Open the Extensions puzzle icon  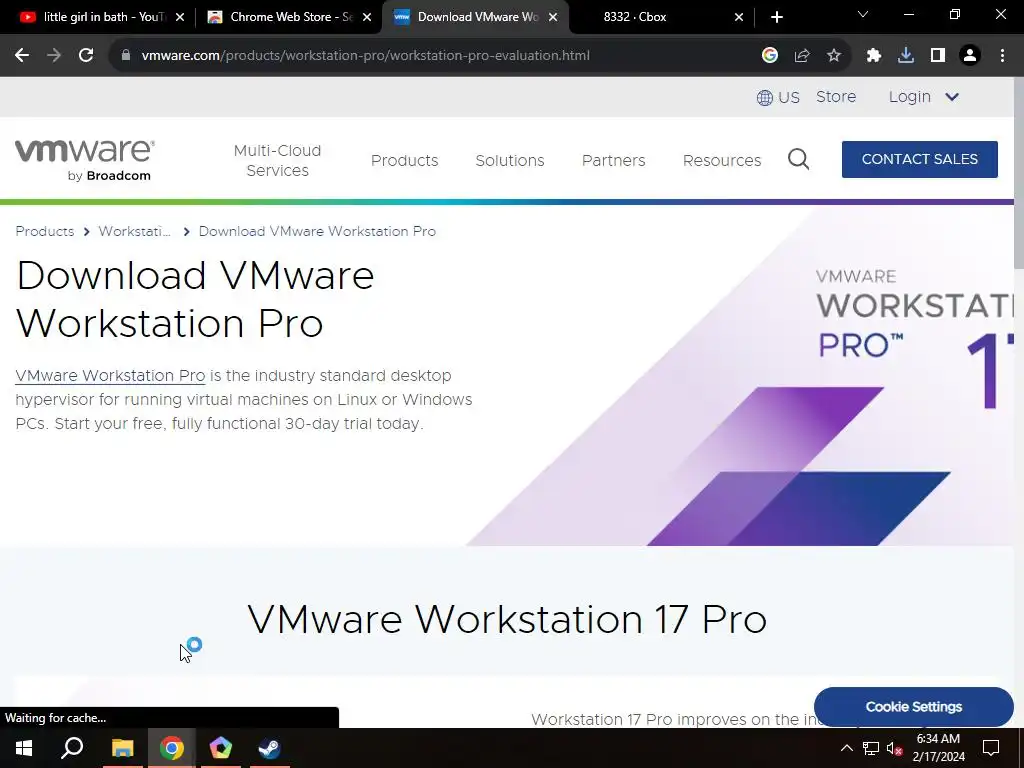pos(874,56)
